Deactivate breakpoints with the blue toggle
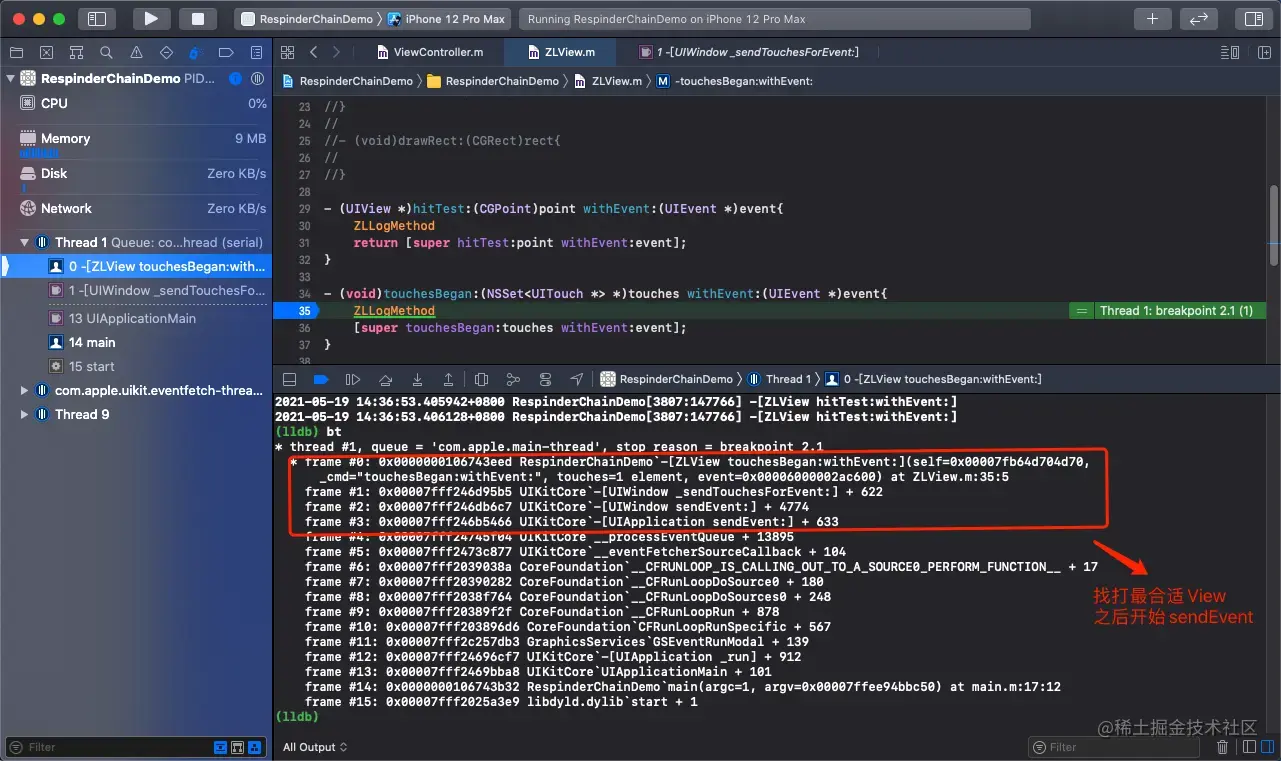 coord(321,379)
